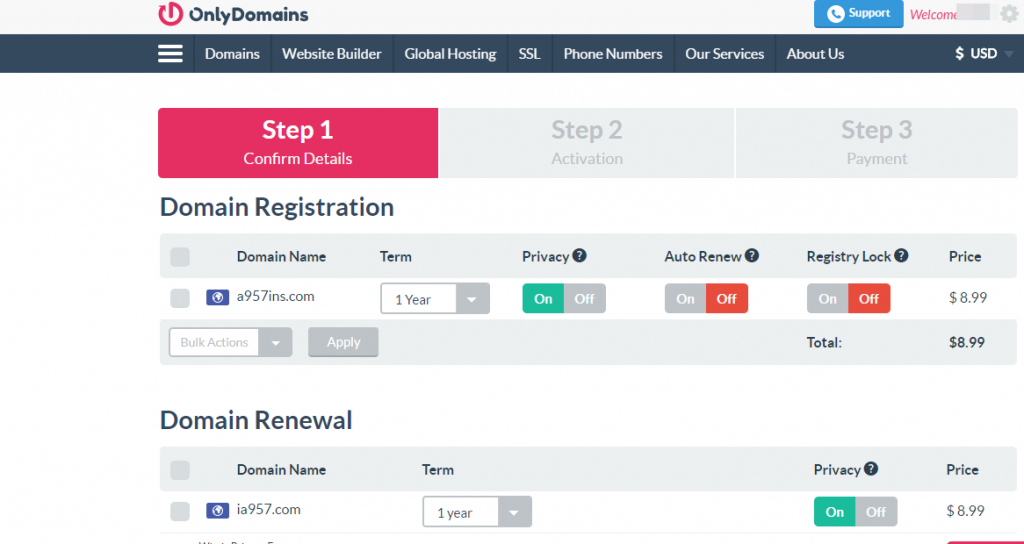Click the globe icon beside ia957.com
Screen dimensions: 1024x544
pos(217,510)
